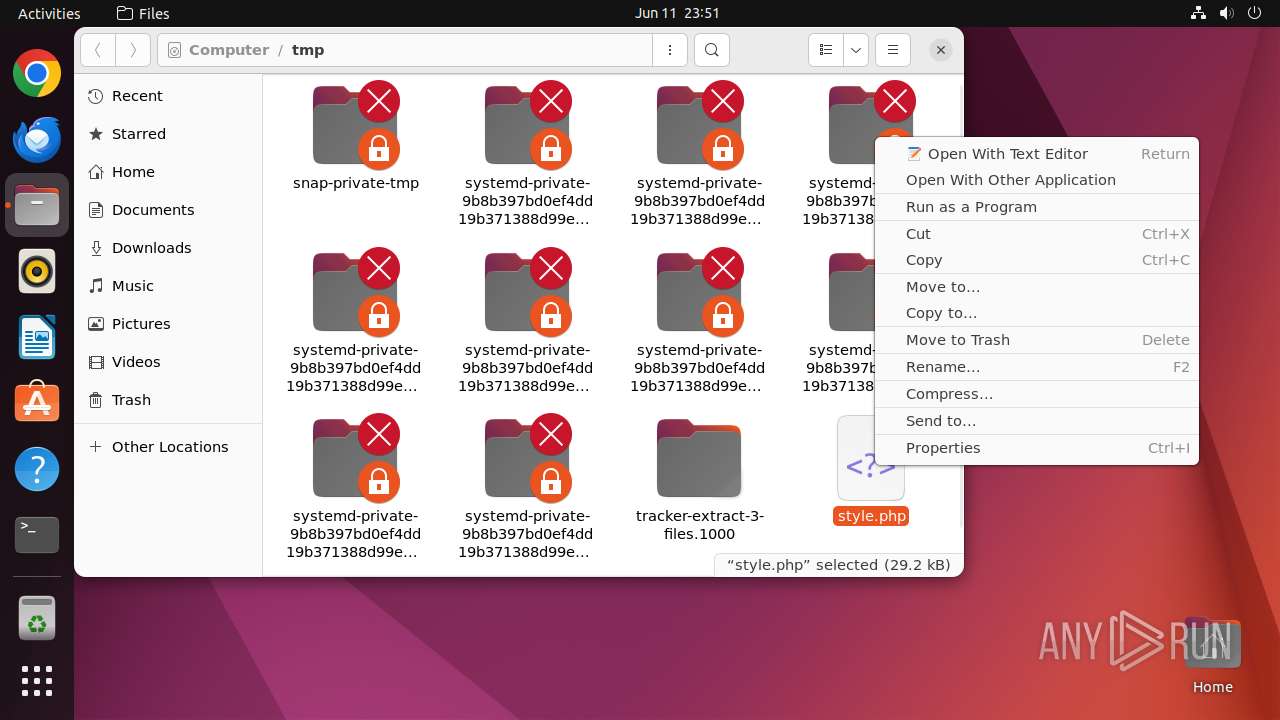Open Google Chrome from the dock
Image resolution: width=1280 pixels, height=720 pixels.
pyautogui.click(x=37, y=74)
